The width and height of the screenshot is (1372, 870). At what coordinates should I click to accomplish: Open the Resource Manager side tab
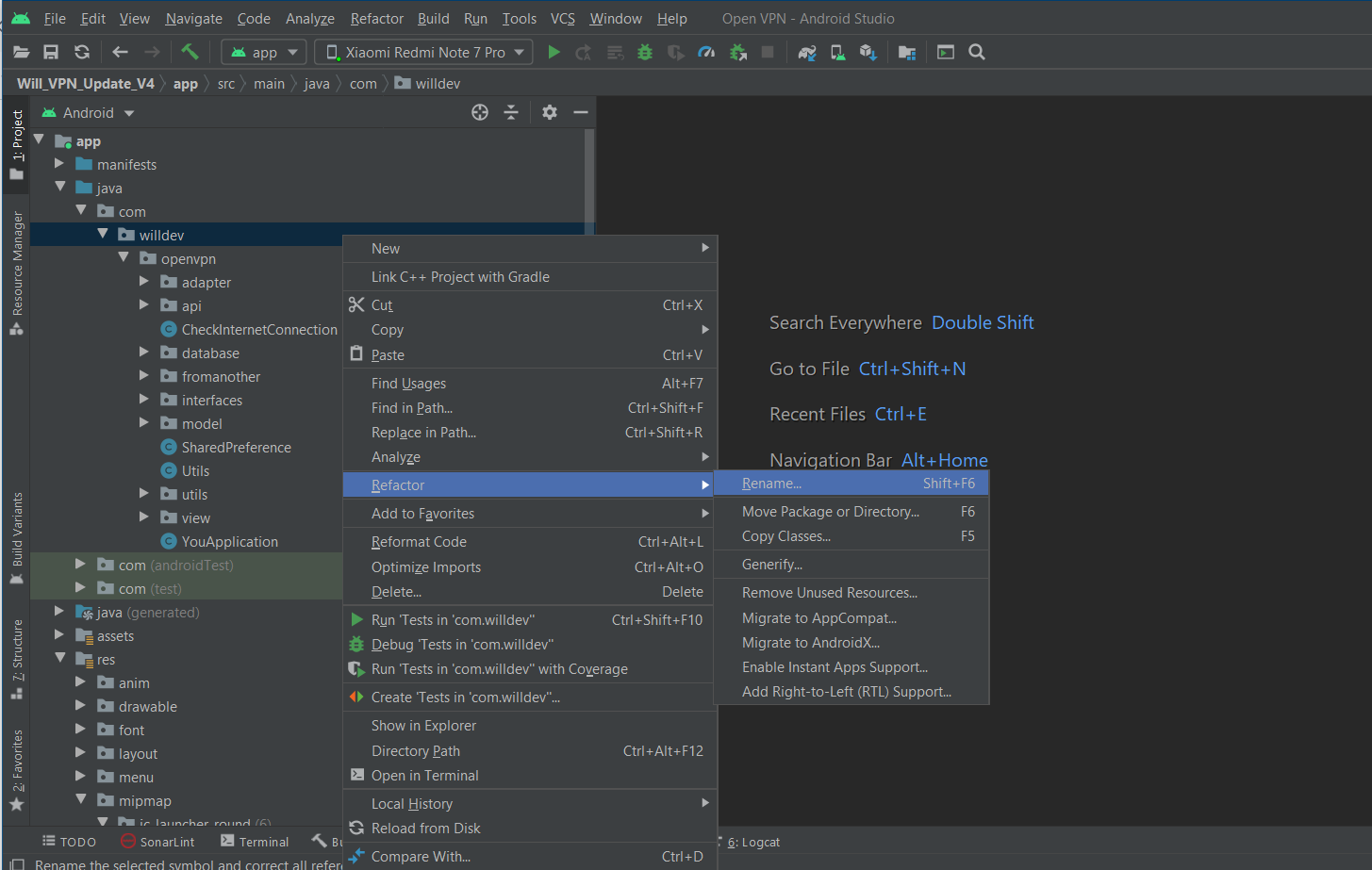[17, 273]
